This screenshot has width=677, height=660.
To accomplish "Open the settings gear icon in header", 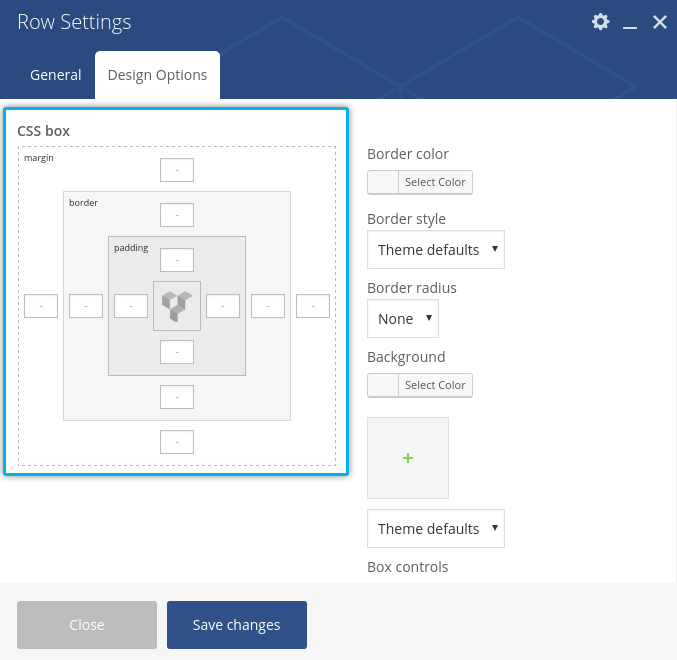I will pyautogui.click(x=600, y=22).
